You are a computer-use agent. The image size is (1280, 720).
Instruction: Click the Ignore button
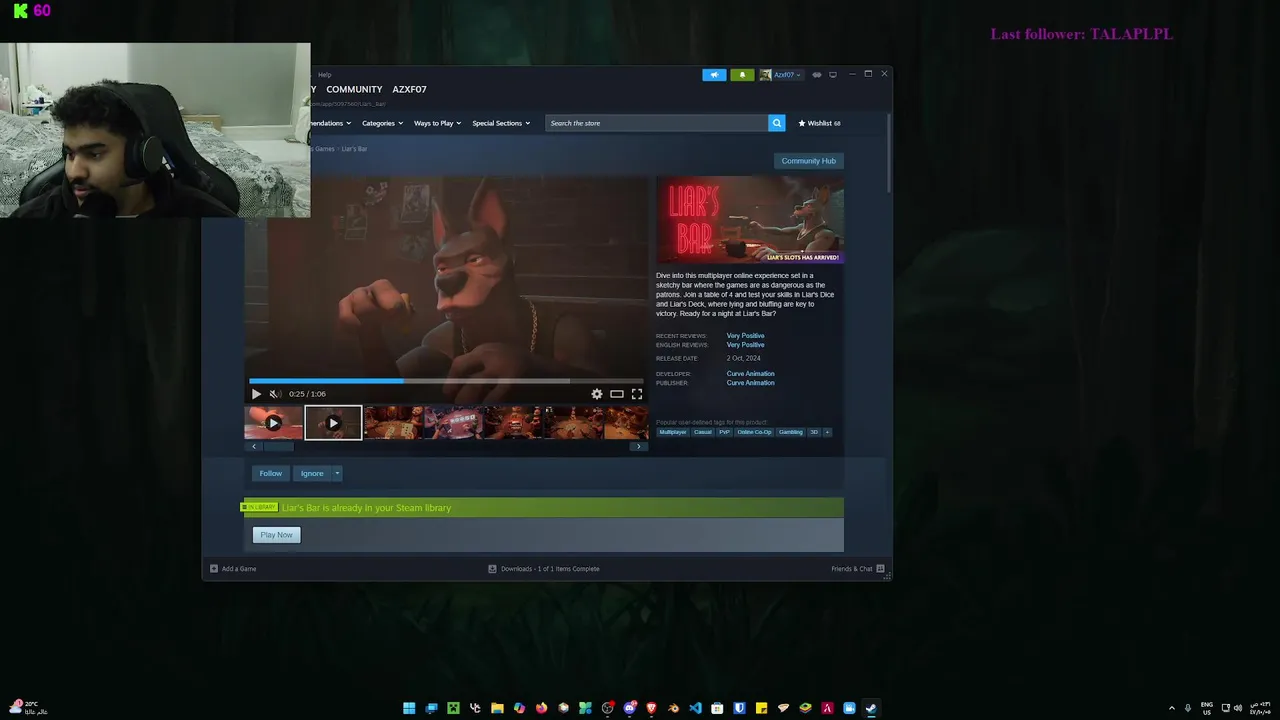pyautogui.click(x=312, y=473)
